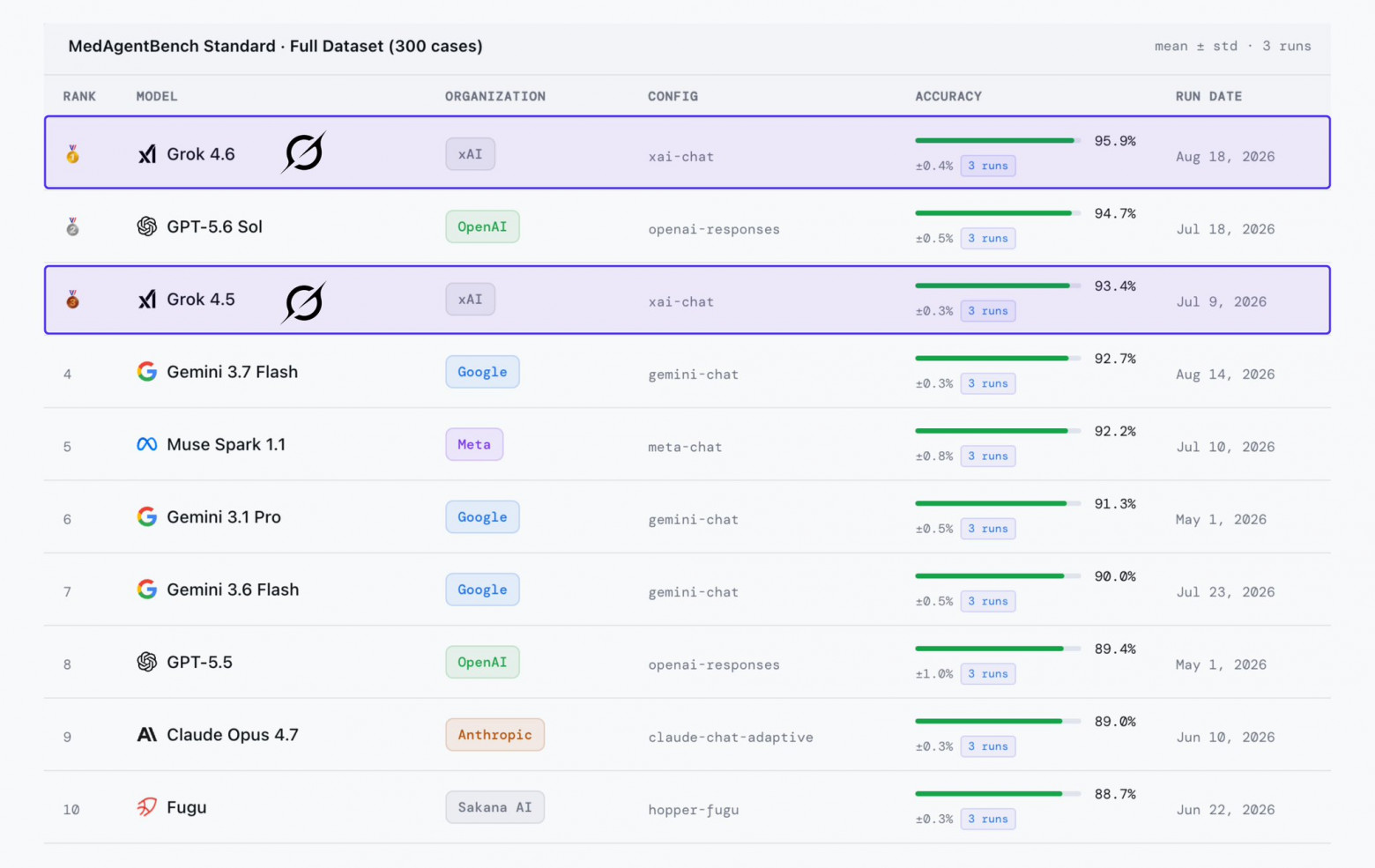The height and width of the screenshot is (868, 1375).
Task: Click the silver medal icon for GPT-5.6 Sol
Action: pos(72,227)
